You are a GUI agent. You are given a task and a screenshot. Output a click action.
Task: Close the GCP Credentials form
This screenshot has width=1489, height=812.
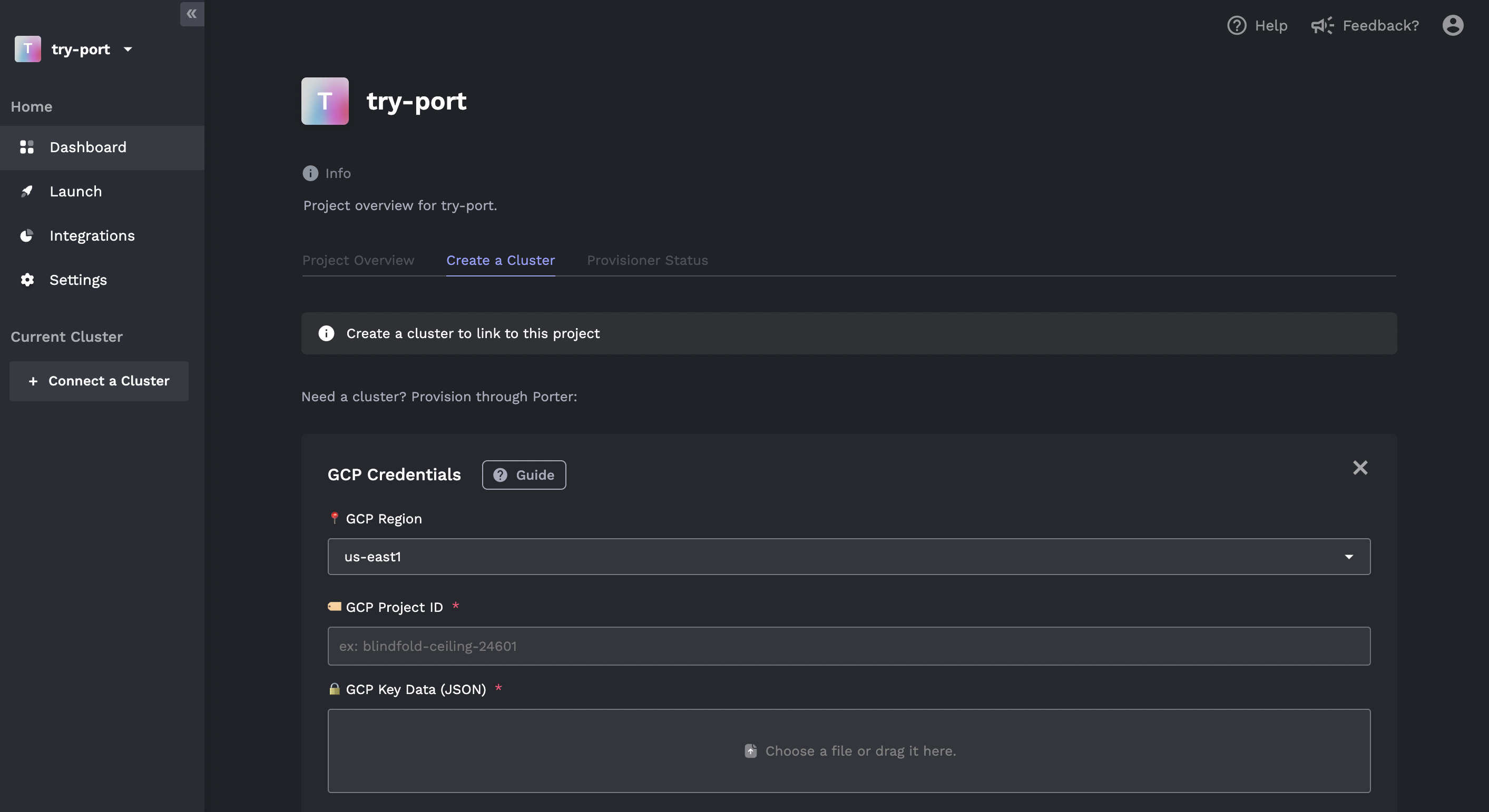click(x=1360, y=468)
